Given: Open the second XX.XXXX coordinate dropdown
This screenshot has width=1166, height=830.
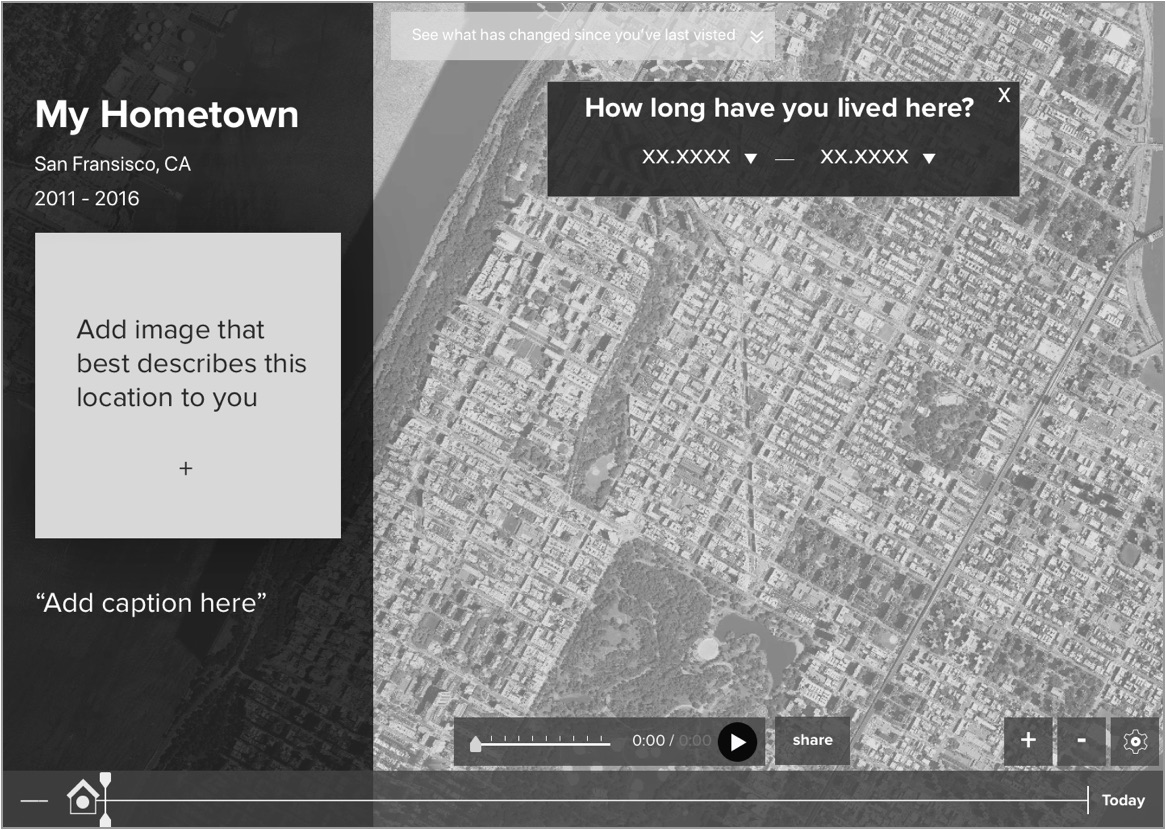Looking at the screenshot, I should (930, 157).
